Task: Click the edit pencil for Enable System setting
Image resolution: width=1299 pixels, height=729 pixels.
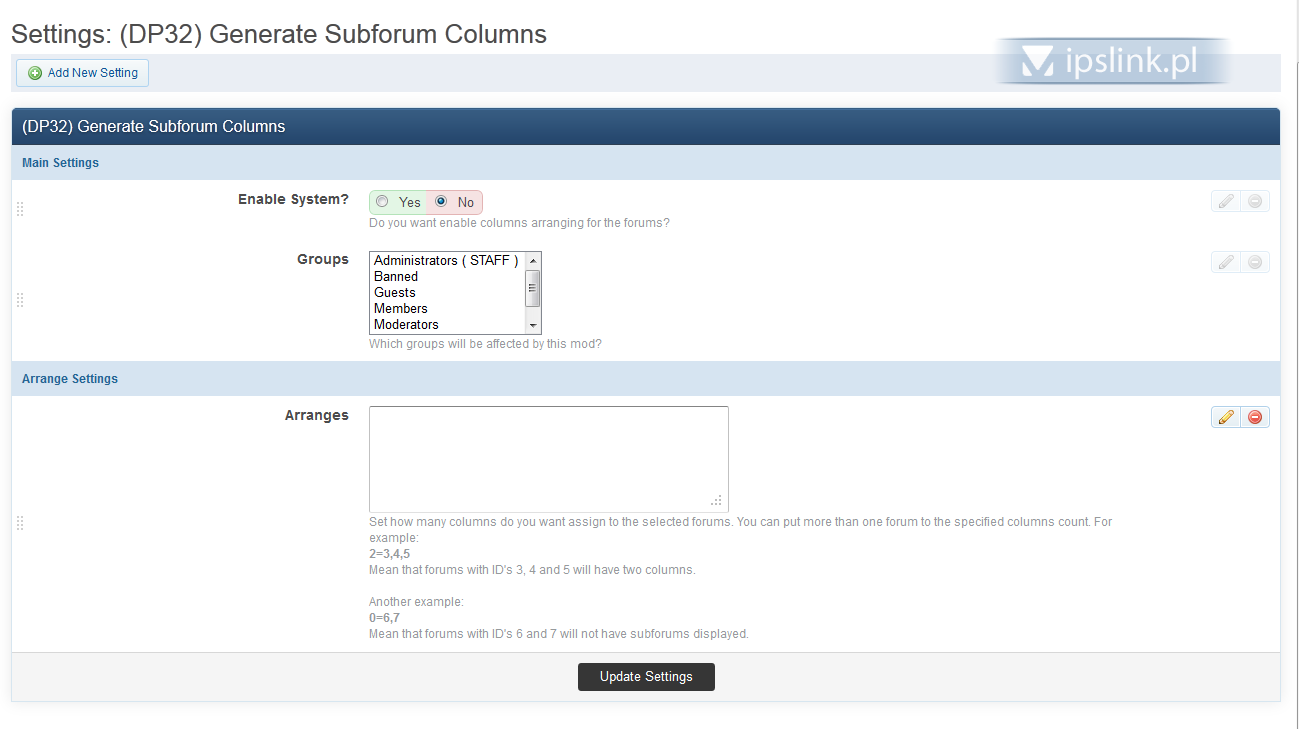Action: [1225, 201]
